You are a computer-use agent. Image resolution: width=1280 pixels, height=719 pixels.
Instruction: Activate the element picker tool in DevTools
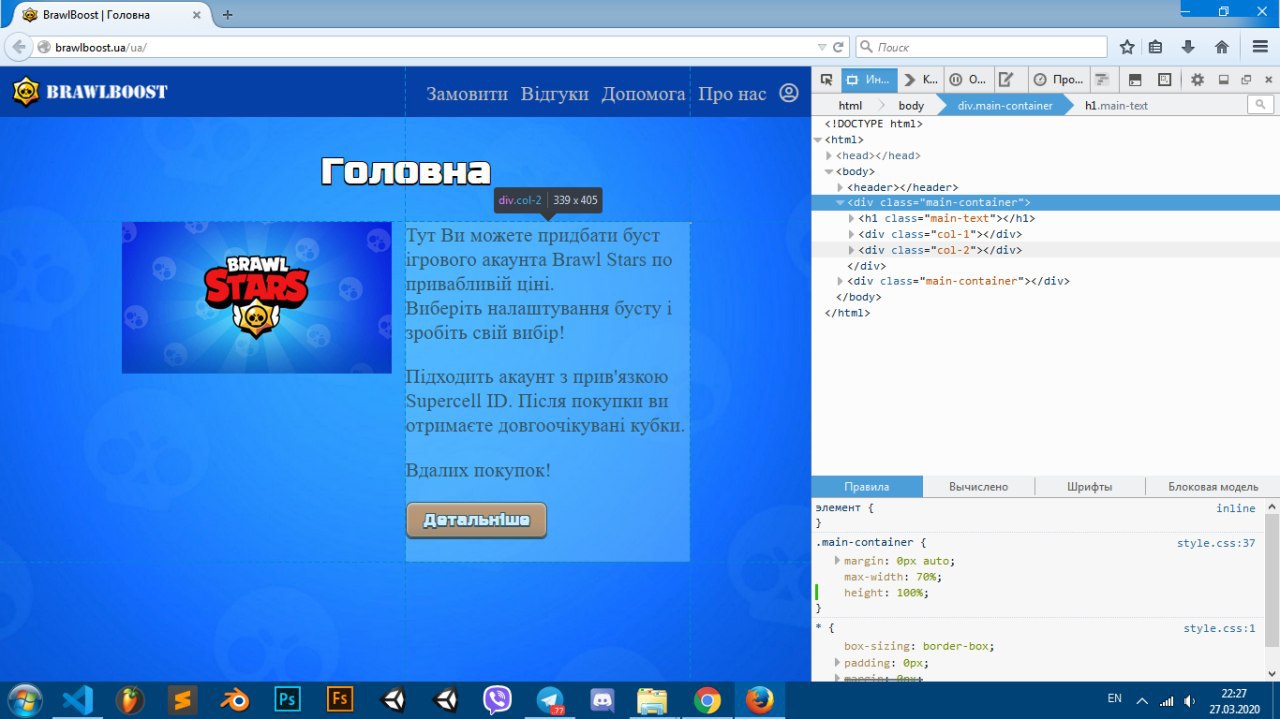(x=826, y=80)
